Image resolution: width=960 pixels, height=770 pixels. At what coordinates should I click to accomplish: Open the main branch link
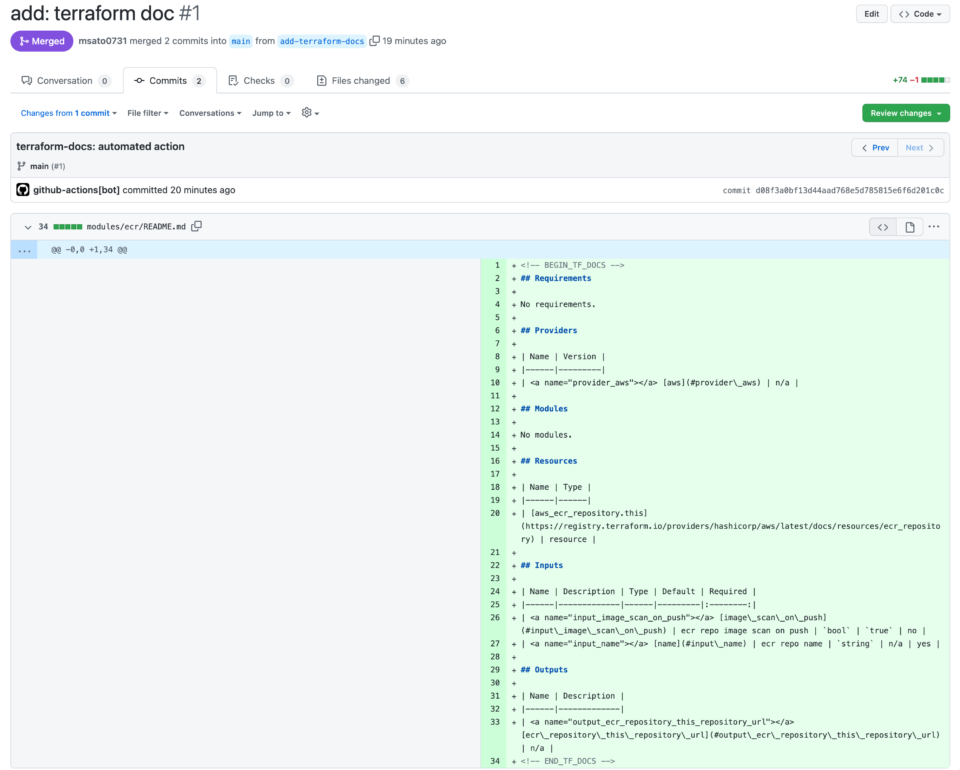click(240, 40)
